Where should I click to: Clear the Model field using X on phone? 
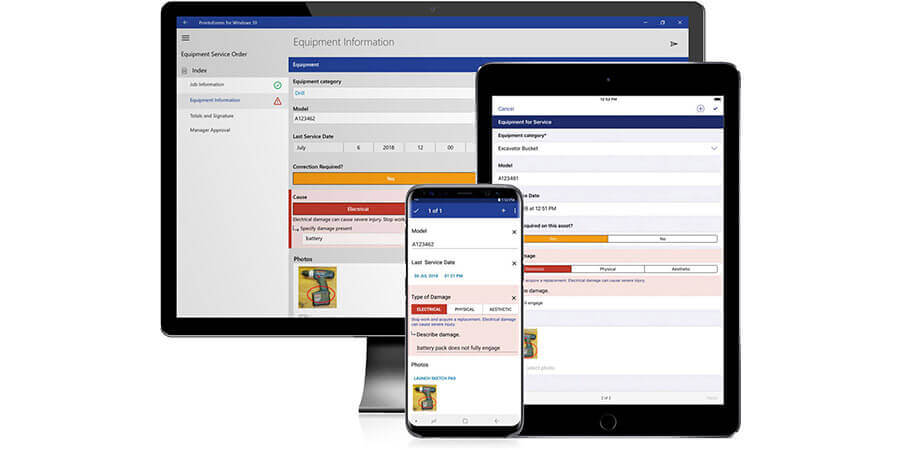[514, 231]
